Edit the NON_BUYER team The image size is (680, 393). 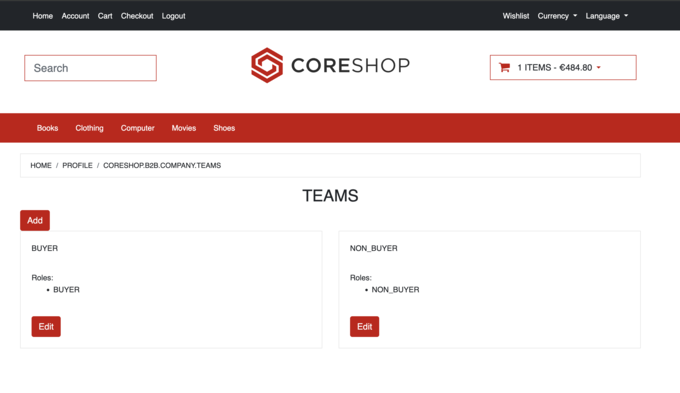click(x=364, y=327)
